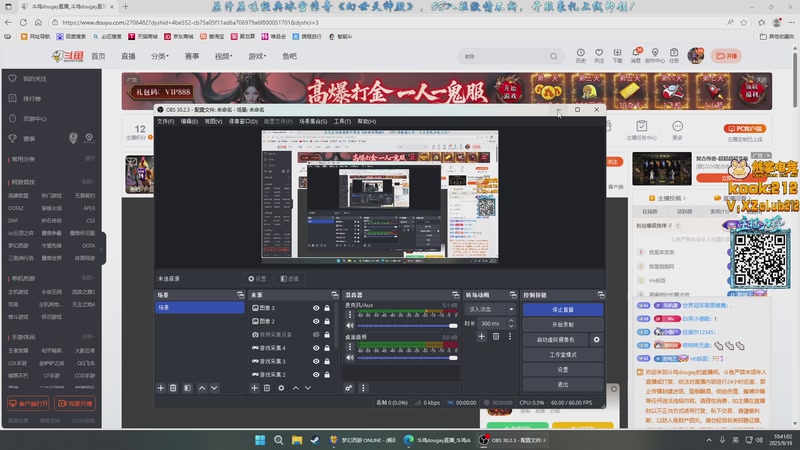Expand Douyu 分类 navigation dropdown
This screenshot has width=800, height=450.
(160, 56)
